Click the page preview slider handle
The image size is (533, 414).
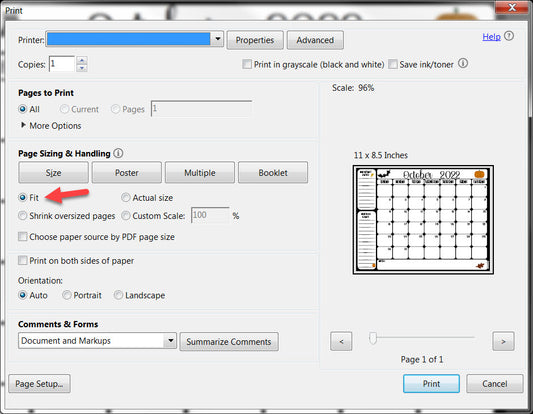pos(373,338)
